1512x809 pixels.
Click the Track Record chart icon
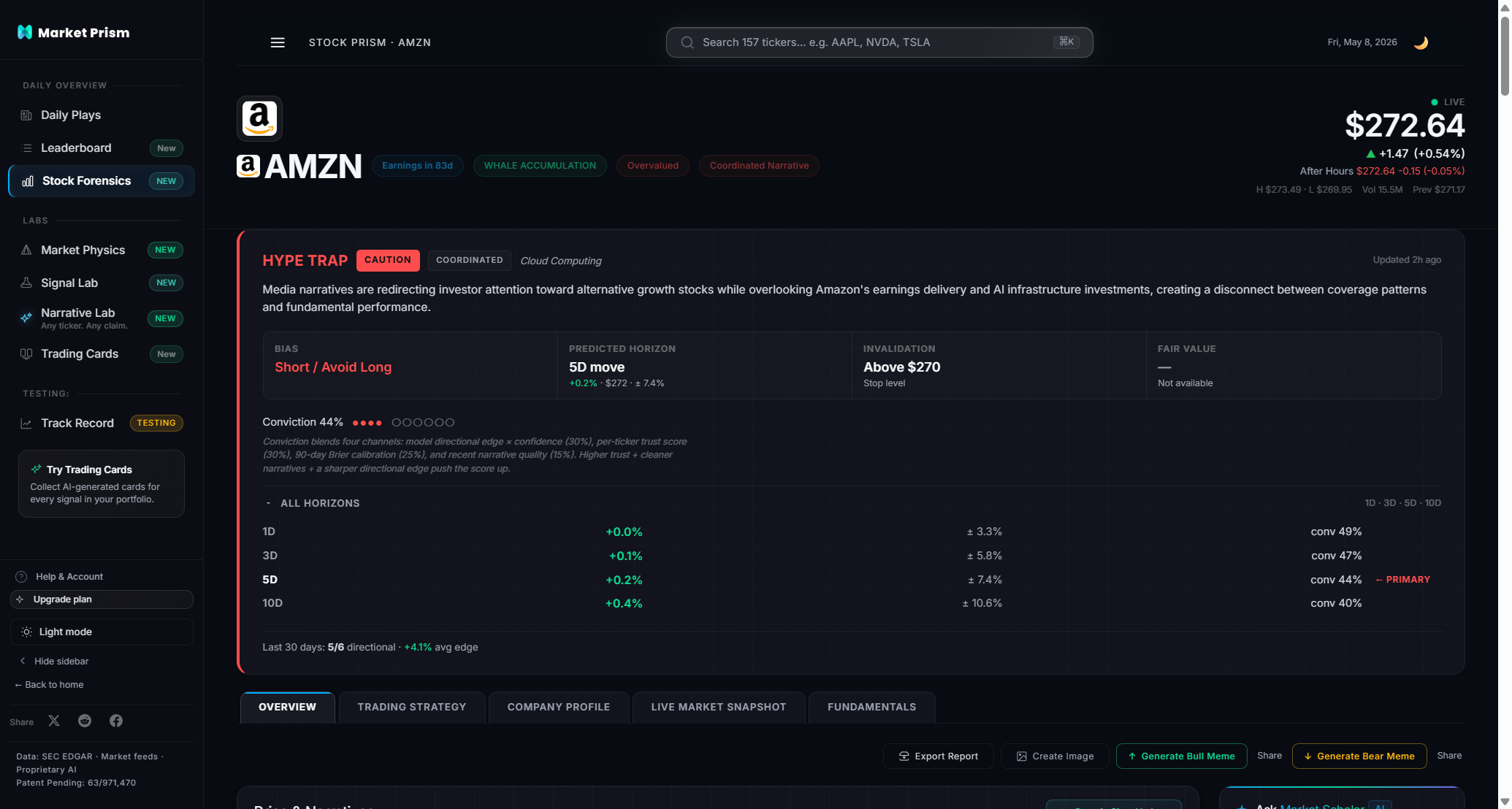pos(26,423)
